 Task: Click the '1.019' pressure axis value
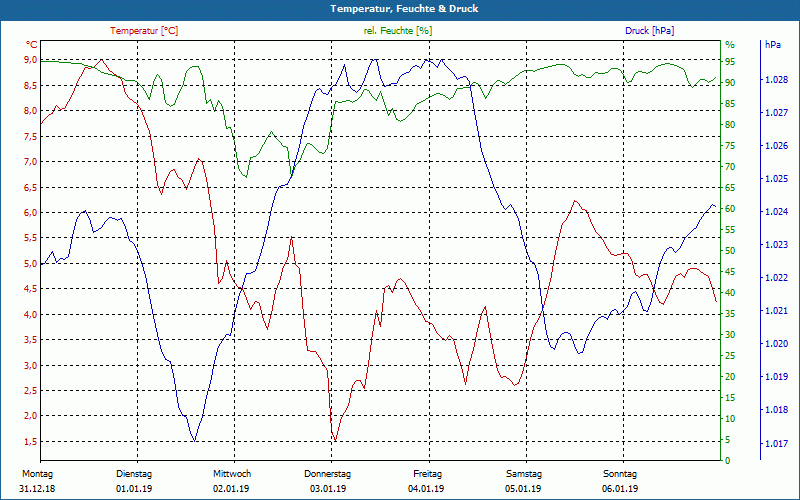[x=777, y=377]
